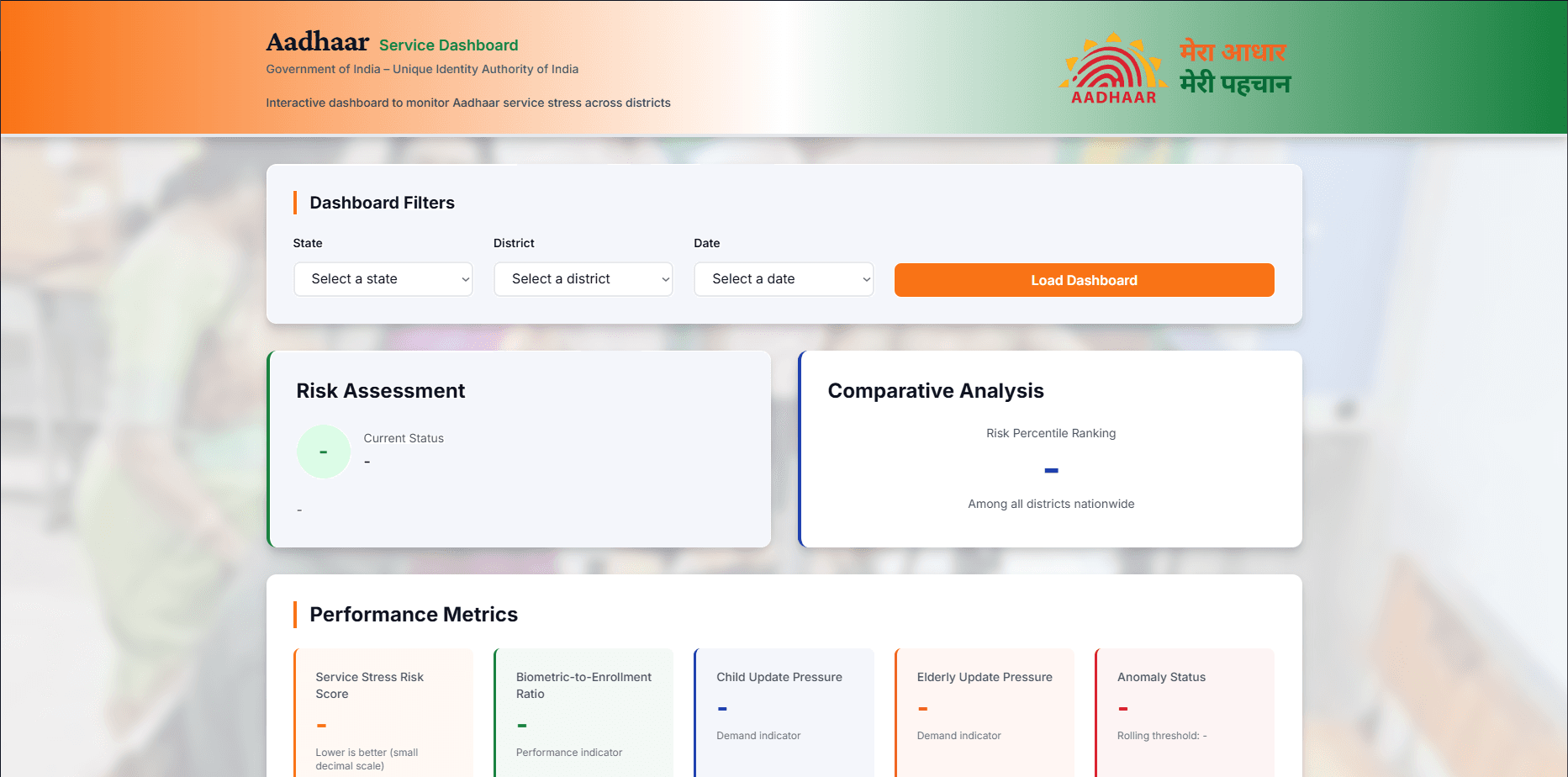
Task: Click the 'State' filter label
Action: coord(308,243)
